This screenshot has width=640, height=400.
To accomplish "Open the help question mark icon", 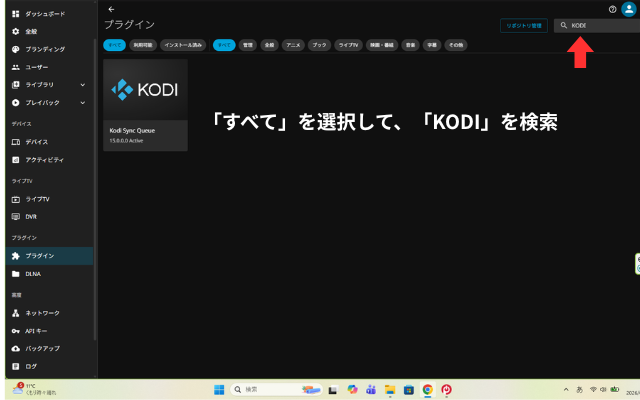I will click(612, 9).
